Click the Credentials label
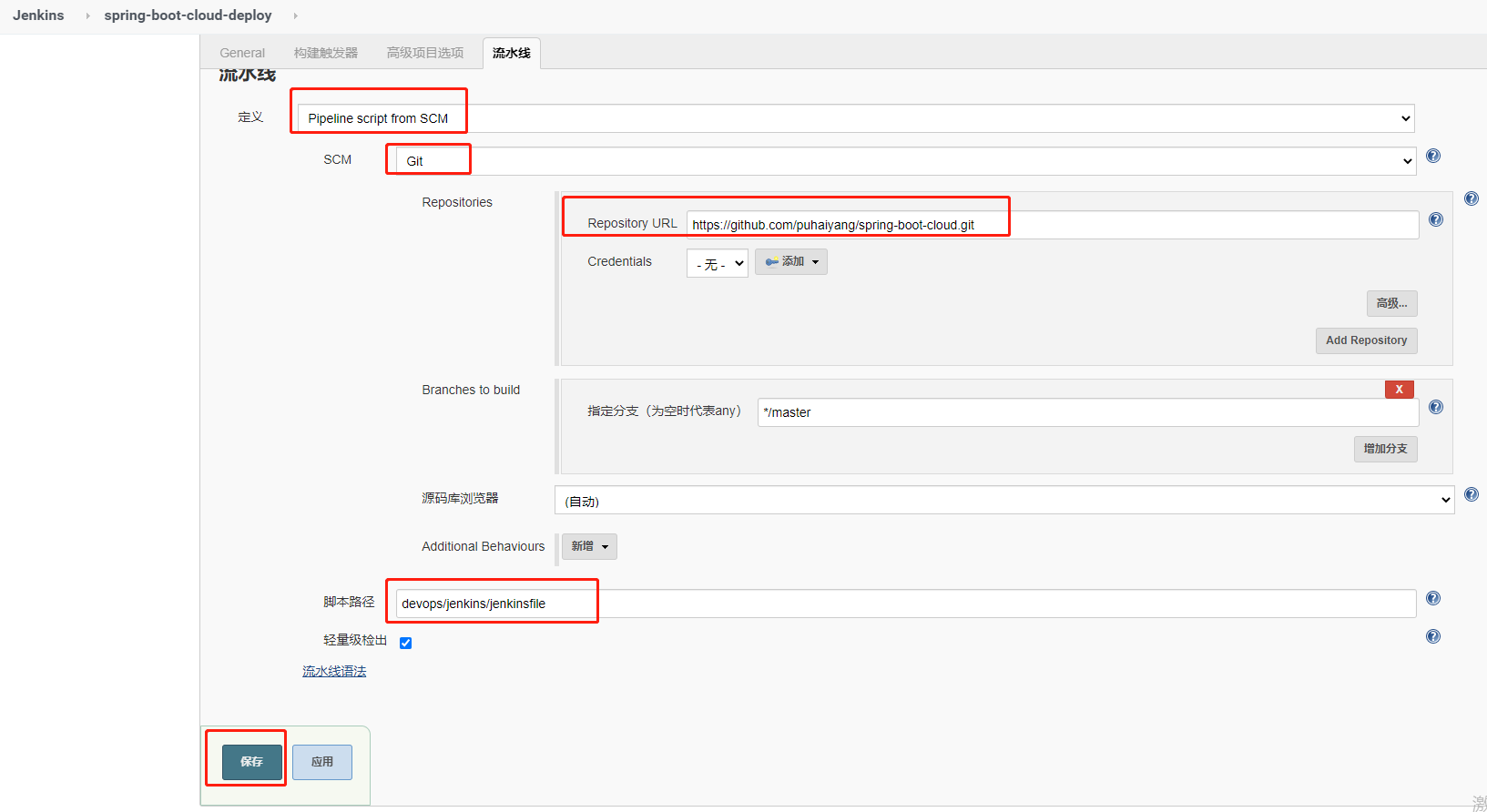1487x812 pixels. 620,261
